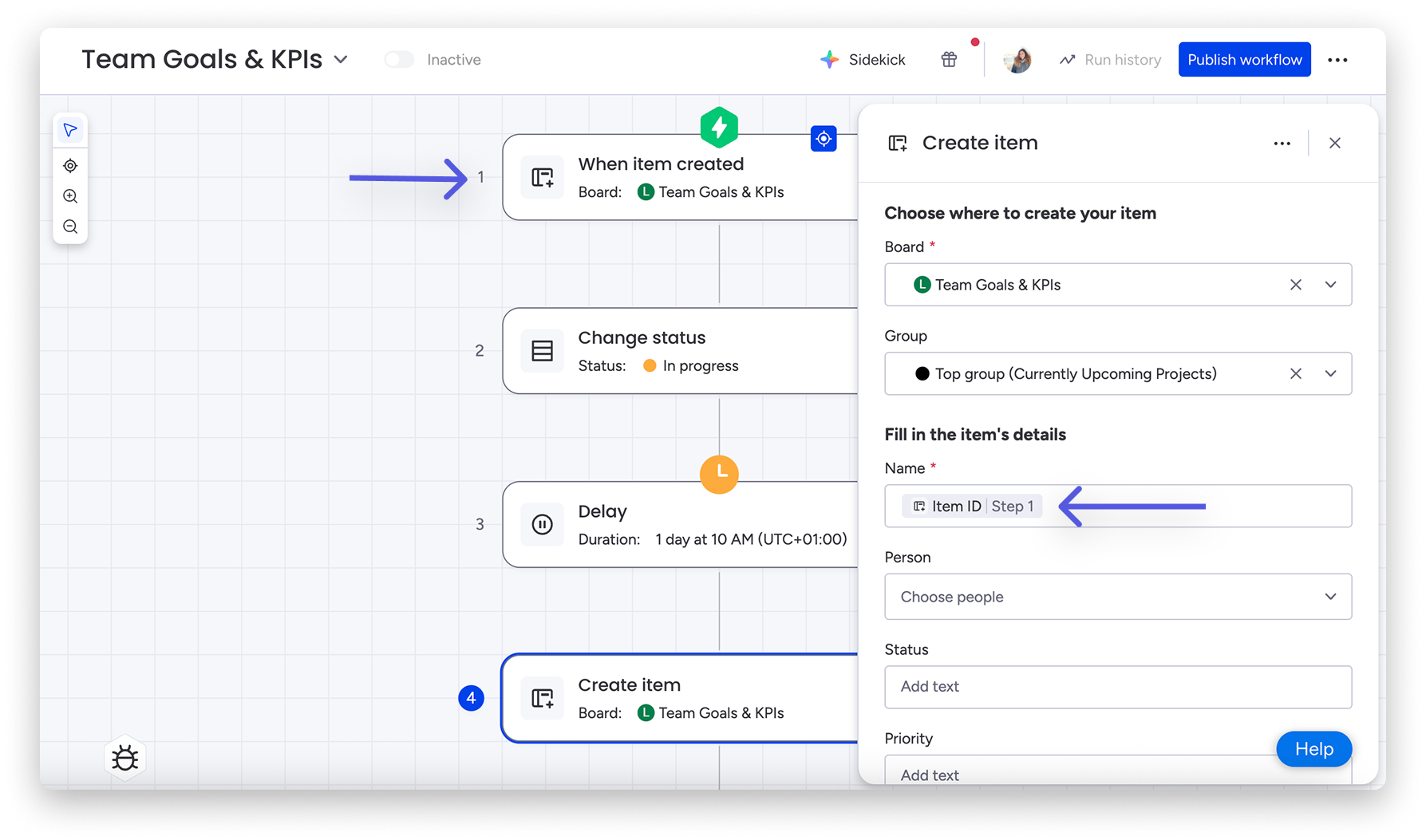Zoom in on the workflow canvas
This screenshot has width=1426, height=840.
[70, 196]
